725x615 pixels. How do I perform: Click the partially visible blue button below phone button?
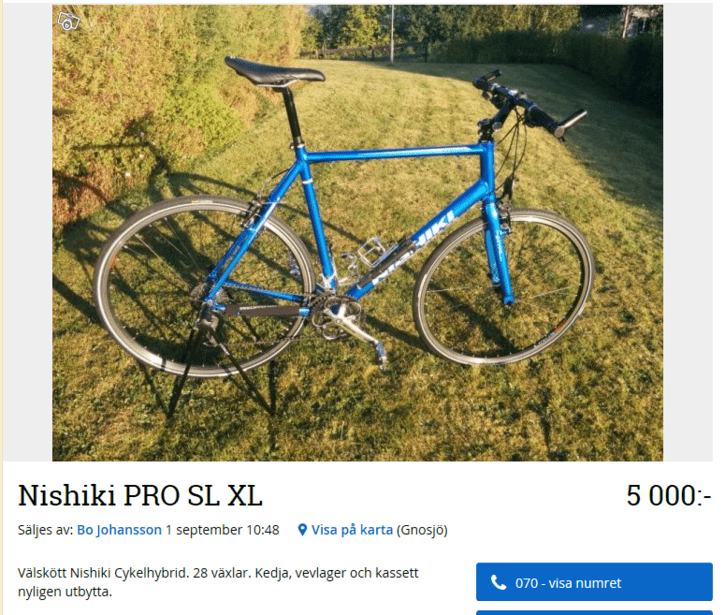click(x=594, y=613)
